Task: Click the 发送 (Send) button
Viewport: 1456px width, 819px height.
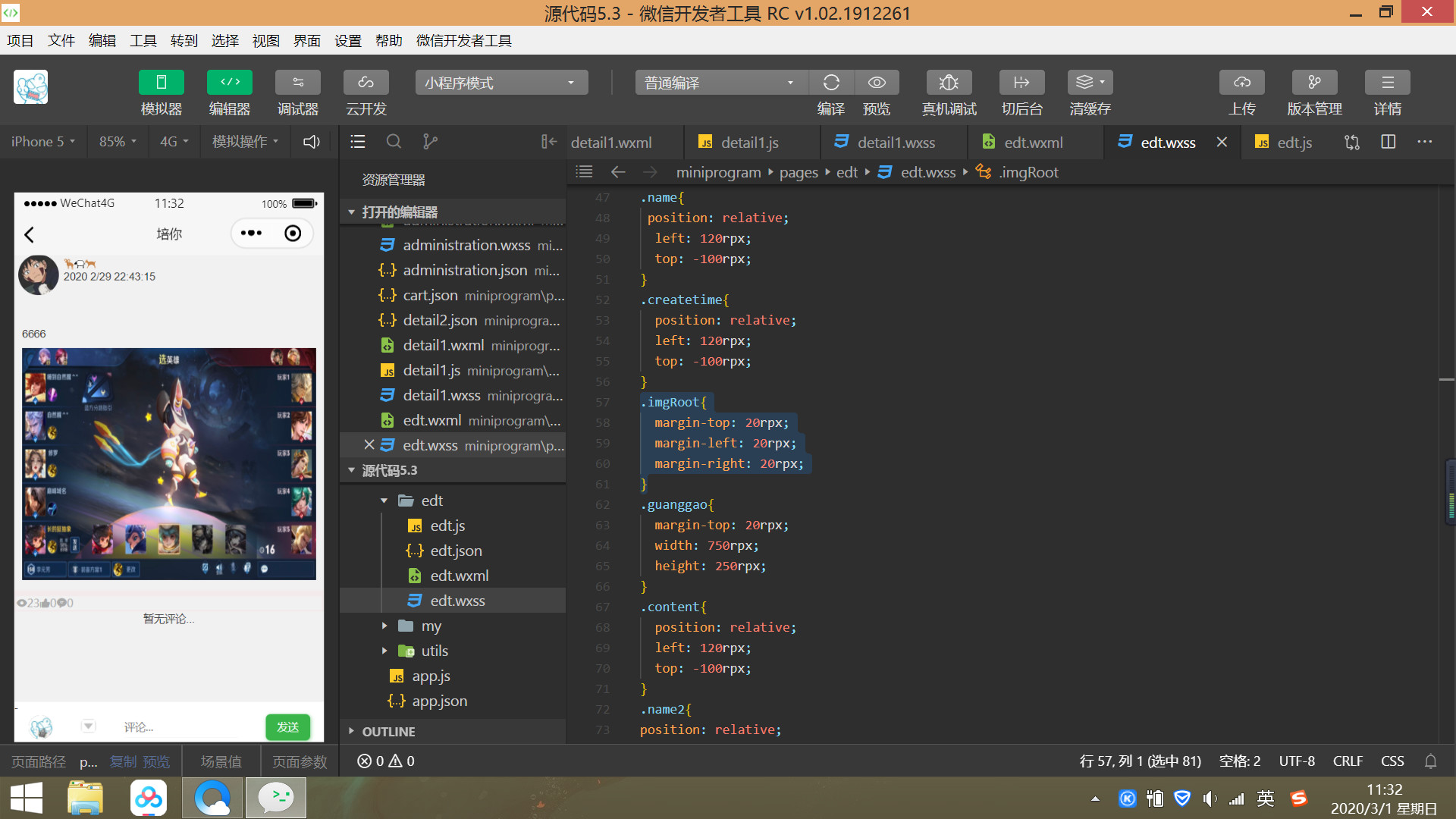Action: (x=289, y=728)
